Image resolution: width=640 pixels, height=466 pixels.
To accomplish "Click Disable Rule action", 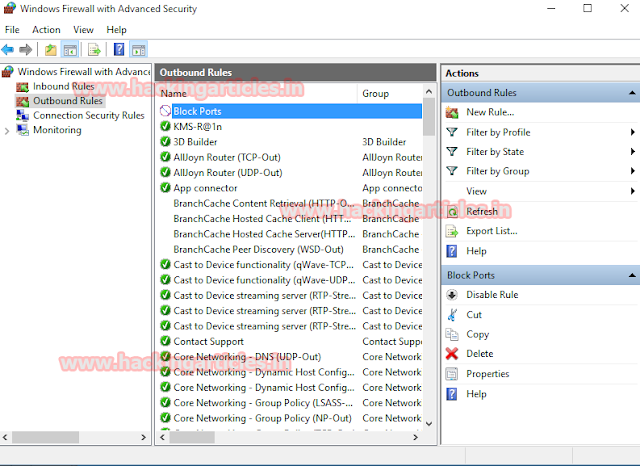I will click(x=492, y=295).
